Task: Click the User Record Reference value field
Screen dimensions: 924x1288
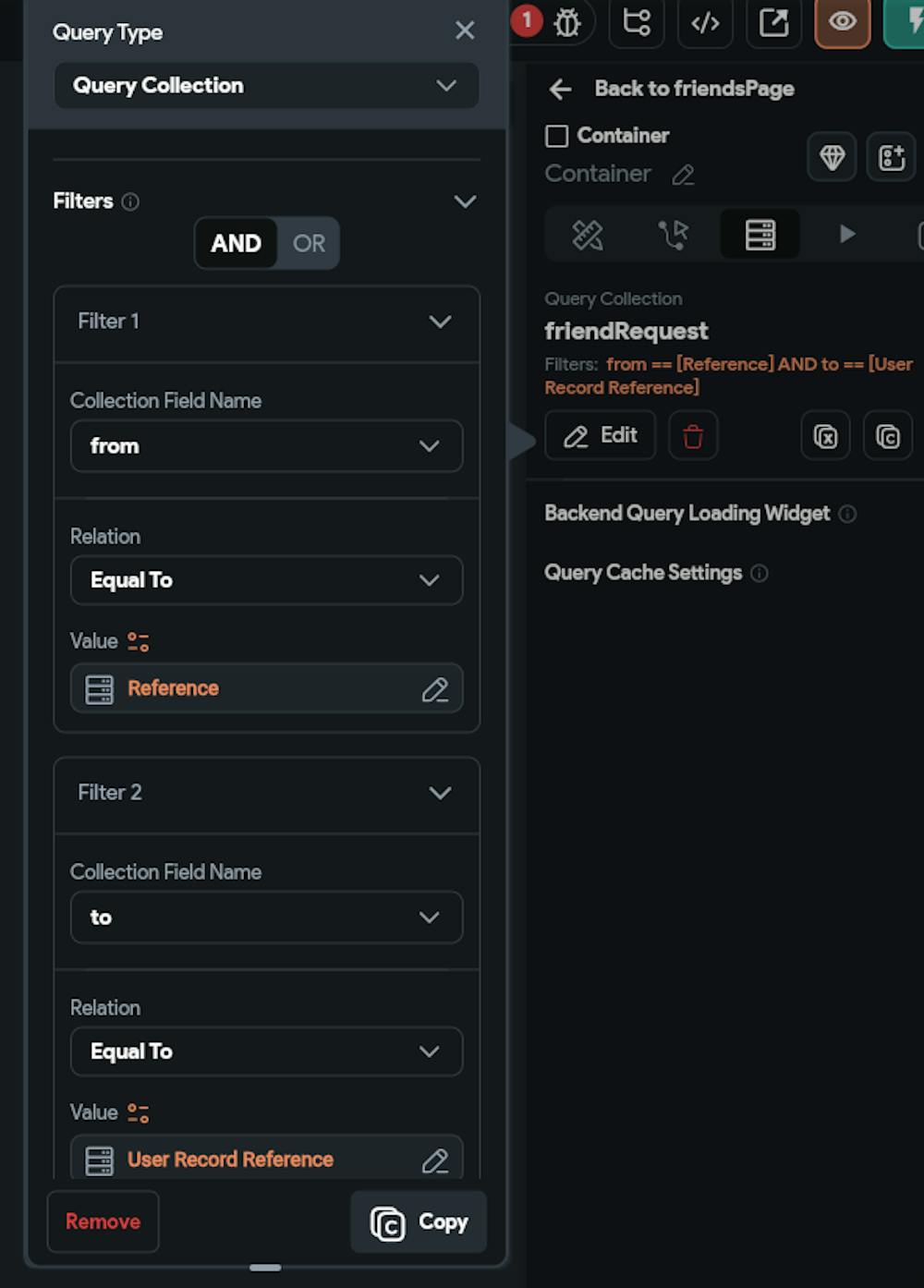Action: (x=266, y=1159)
